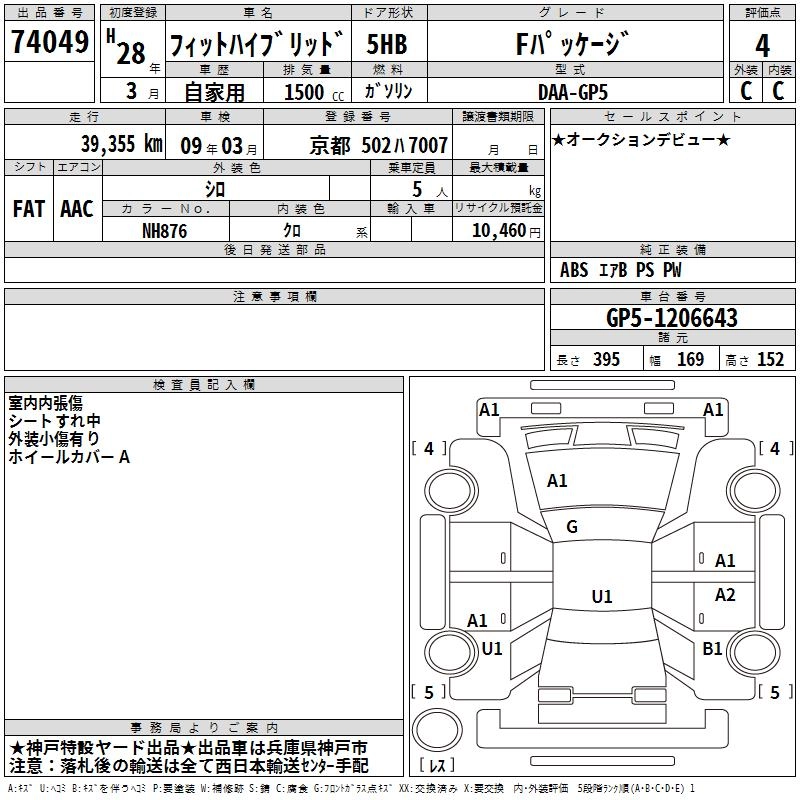800x800 pixels.
Task: Select header 初度登録
Action: [x=133, y=13]
